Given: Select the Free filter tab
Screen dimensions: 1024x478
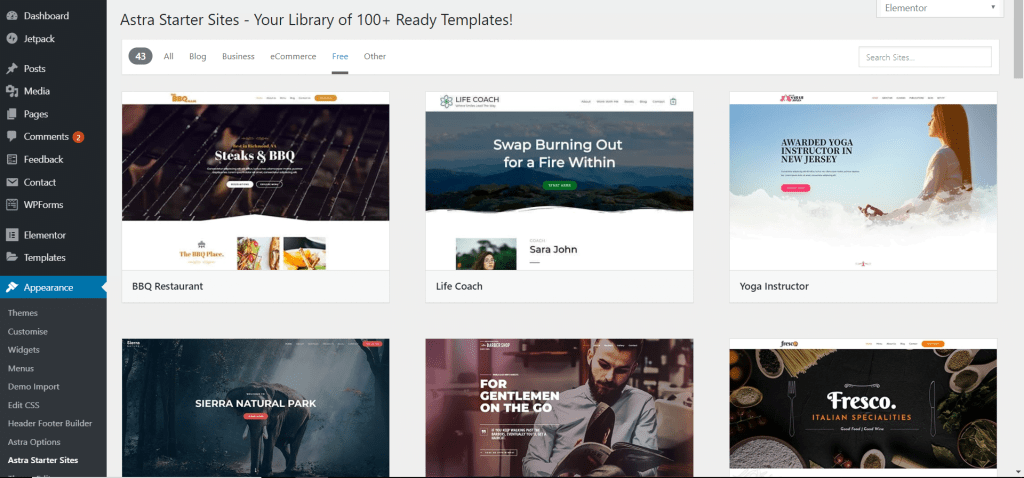Looking at the screenshot, I should pyautogui.click(x=340, y=57).
